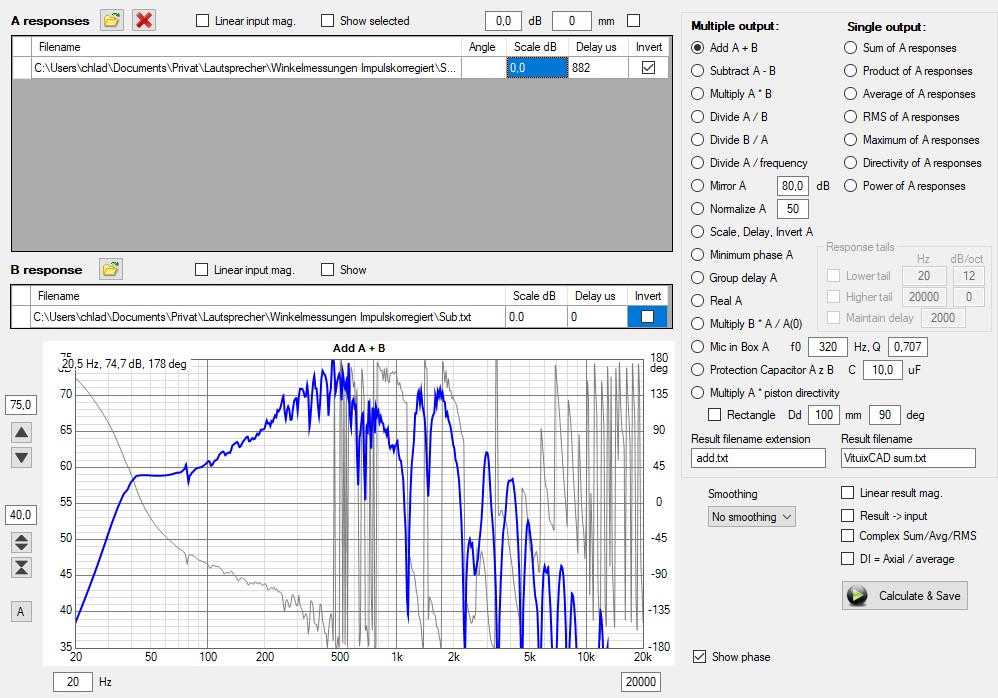Click the A responses dB offset field
This screenshot has width=998, height=698.
[x=503, y=21]
